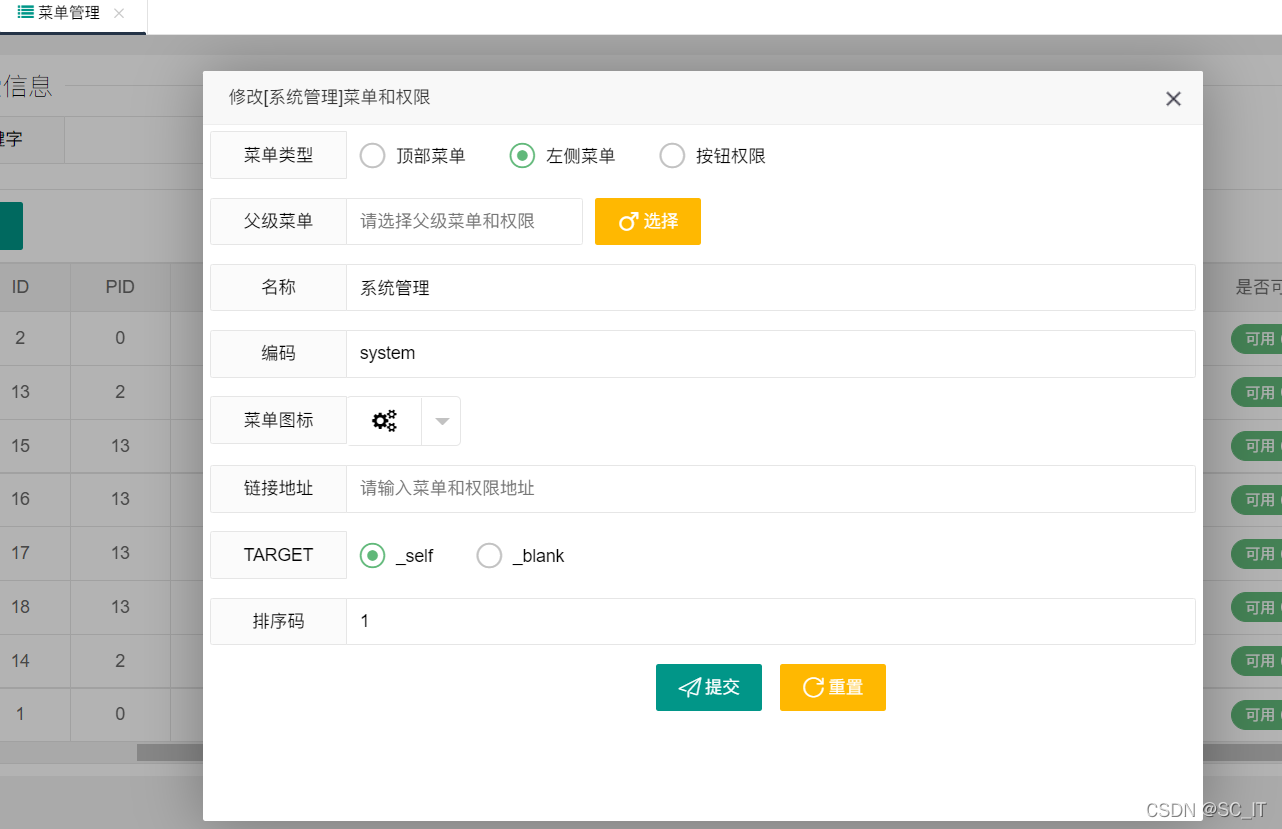Select the 左侧菜单 radio option
The image size is (1282, 829).
click(x=563, y=156)
